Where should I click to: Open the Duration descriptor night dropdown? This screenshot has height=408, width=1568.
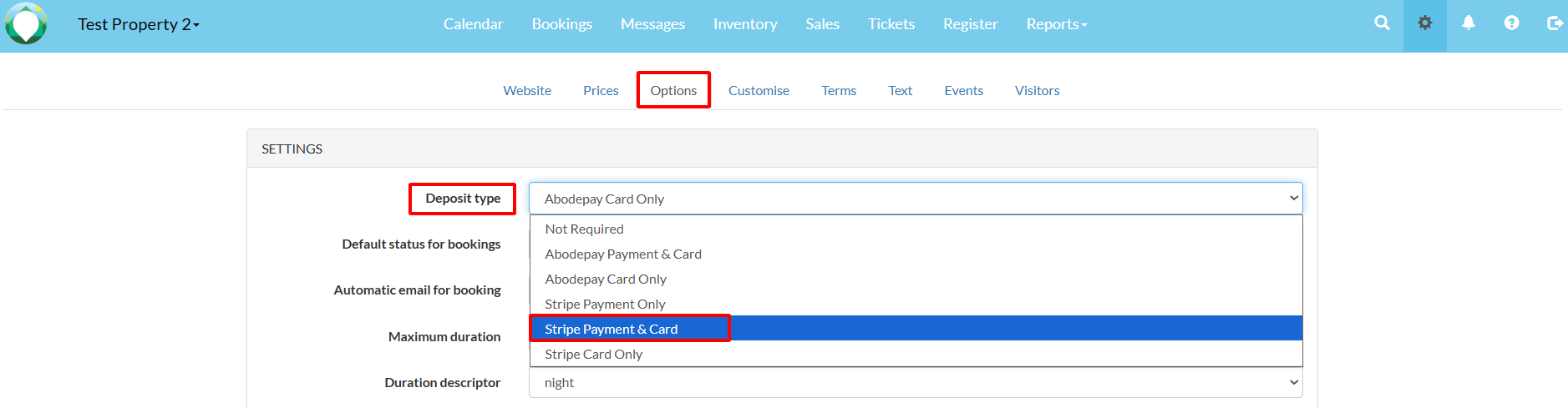click(x=916, y=382)
